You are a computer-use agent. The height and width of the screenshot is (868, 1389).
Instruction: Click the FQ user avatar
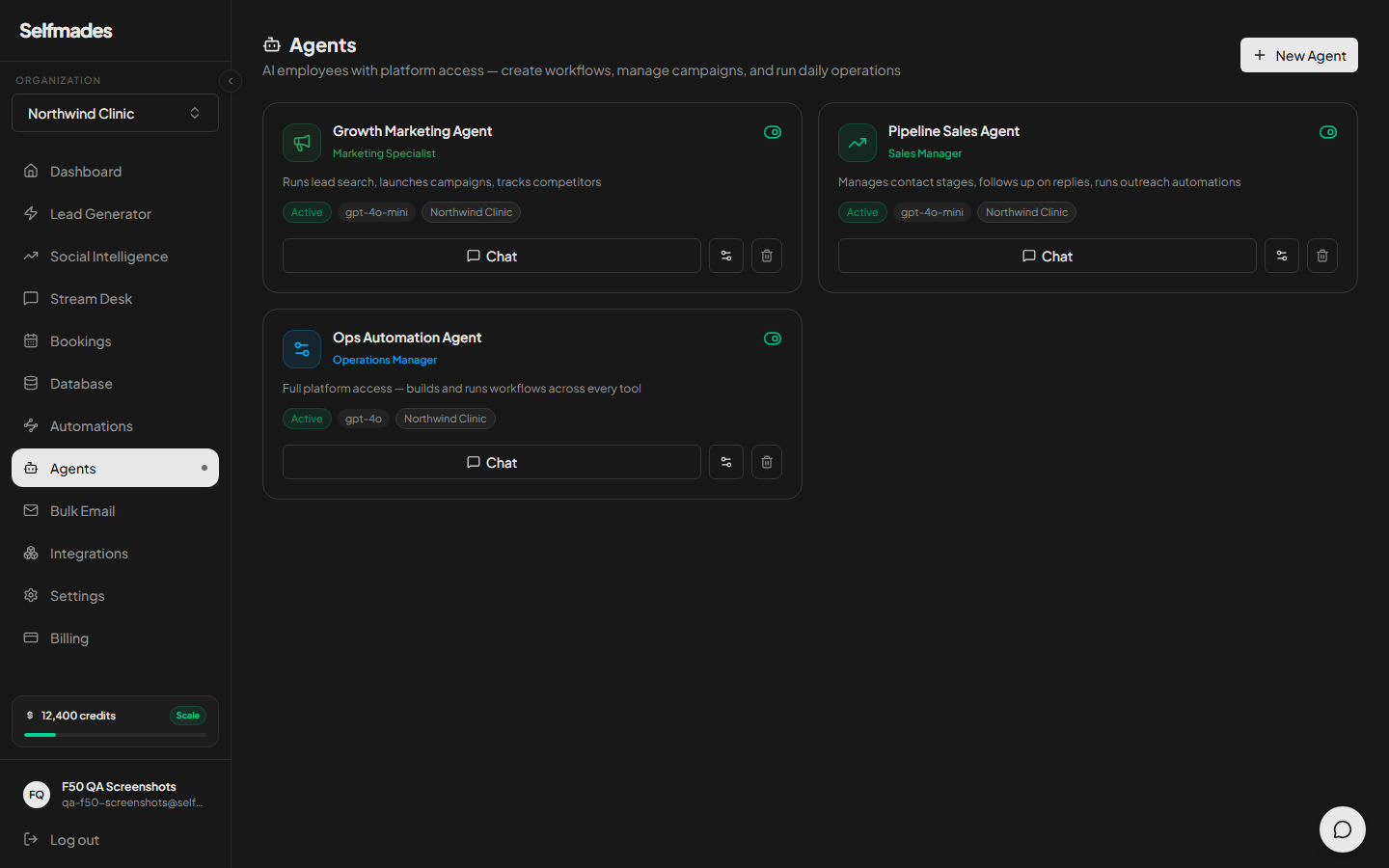pos(37,795)
